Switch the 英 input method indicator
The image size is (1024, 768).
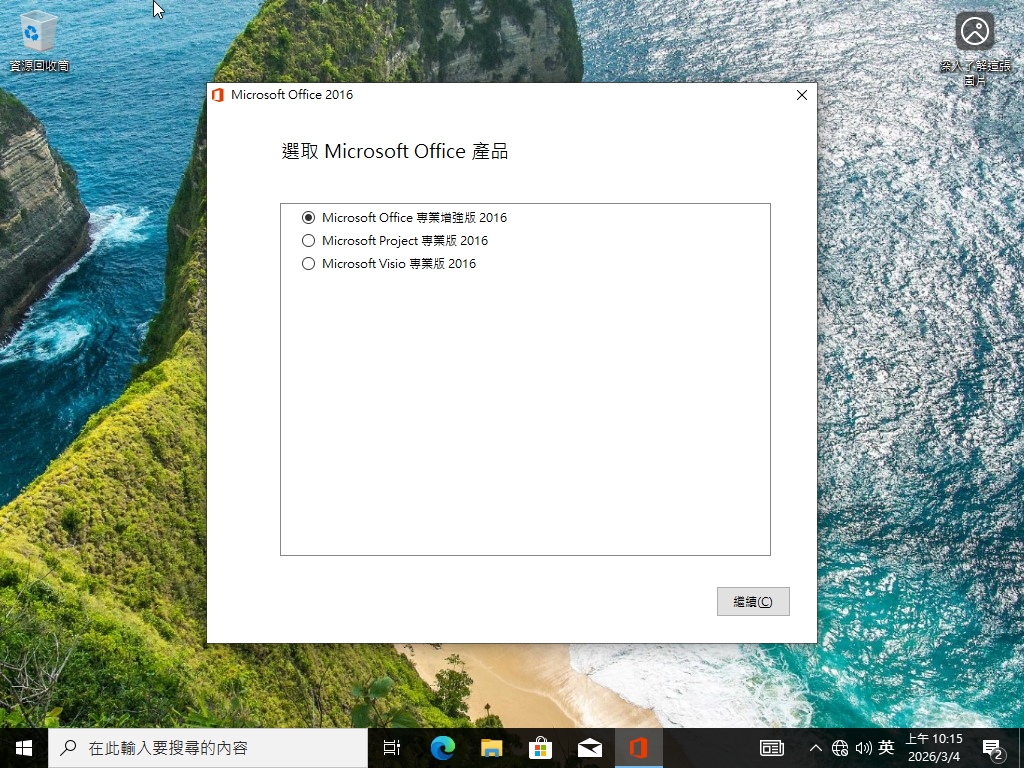(x=886, y=748)
